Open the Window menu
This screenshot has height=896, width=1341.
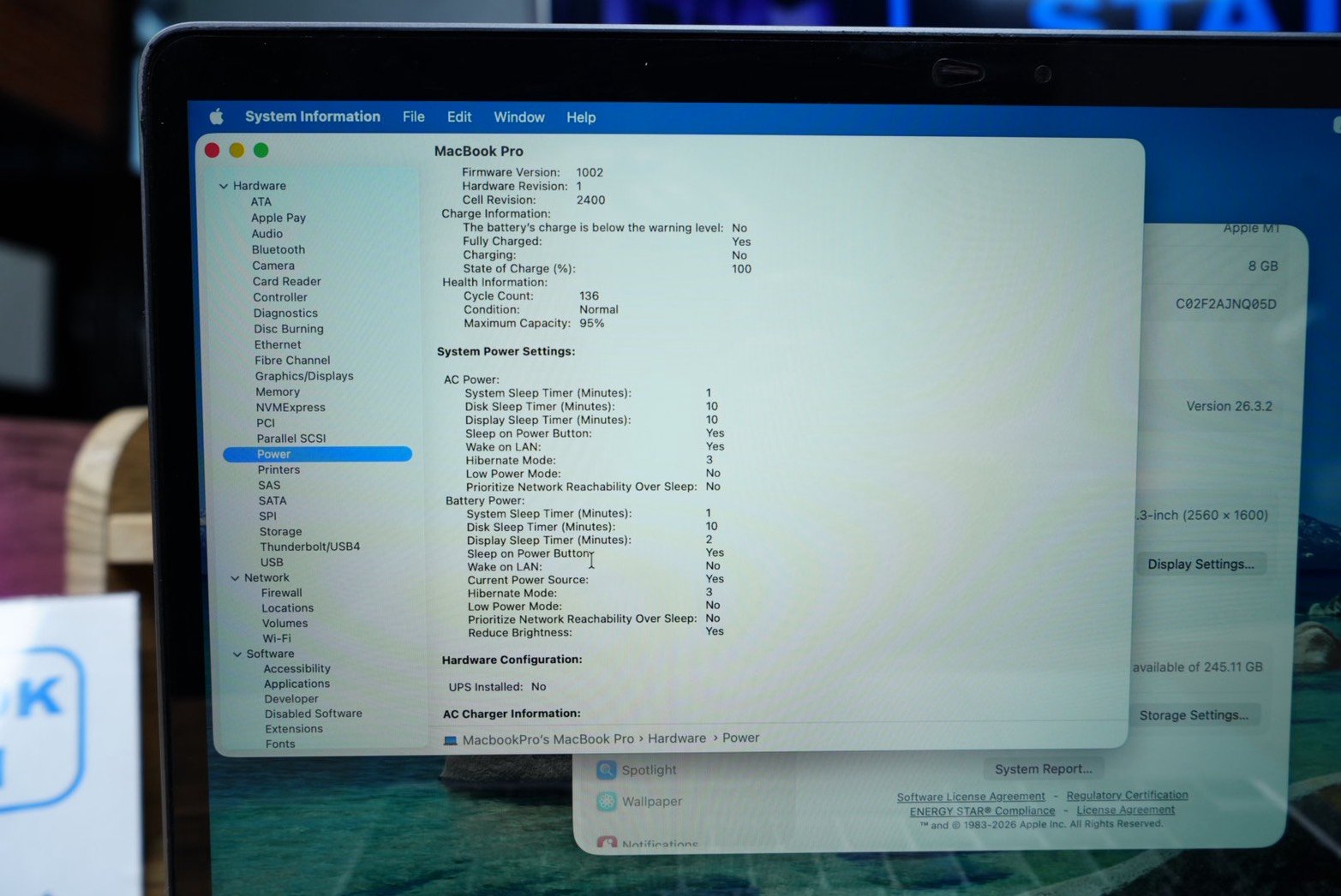point(518,117)
